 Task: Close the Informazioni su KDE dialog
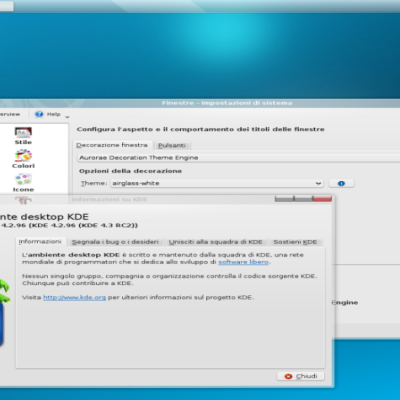click(x=322, y=199)
